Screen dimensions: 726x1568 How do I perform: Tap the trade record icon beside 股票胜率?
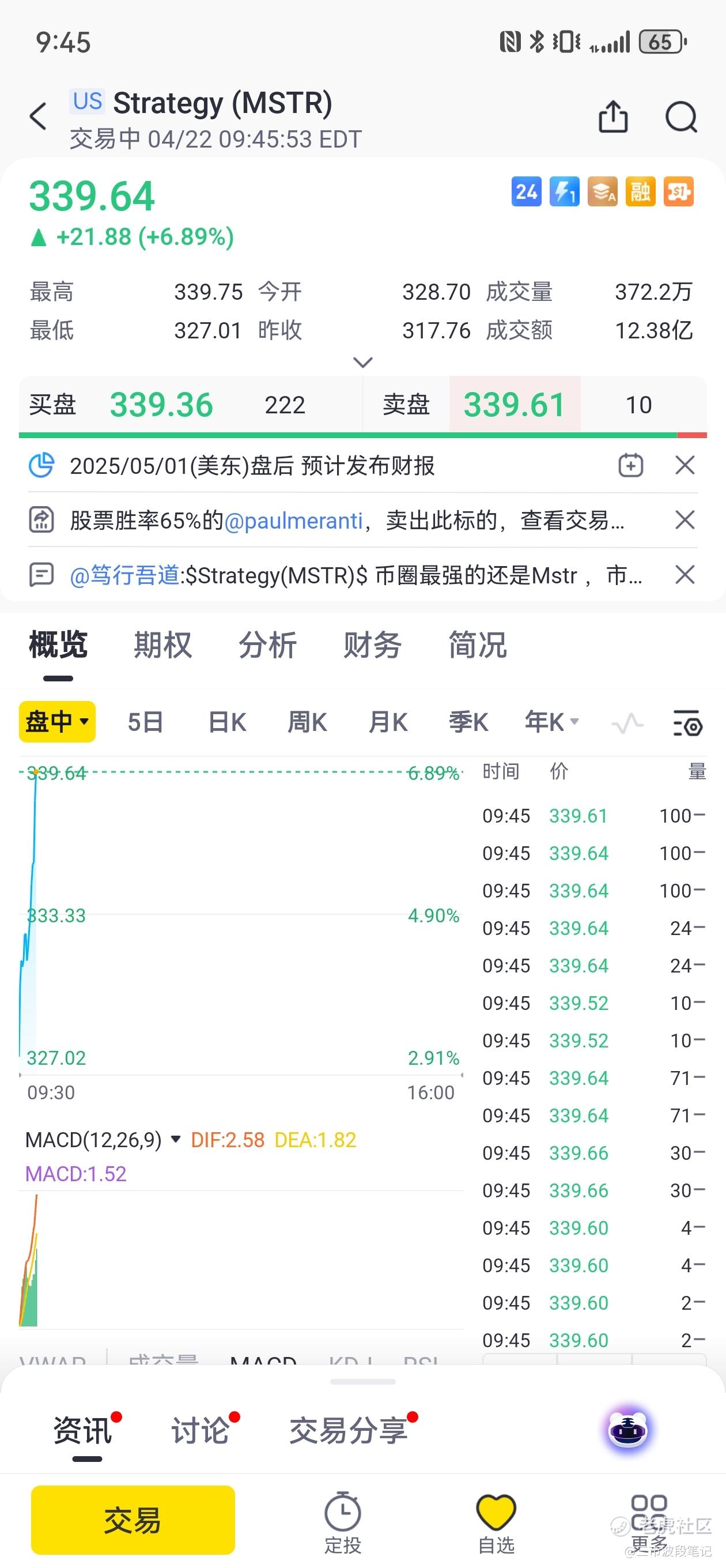pyautogui.click(x=41, y=520)
